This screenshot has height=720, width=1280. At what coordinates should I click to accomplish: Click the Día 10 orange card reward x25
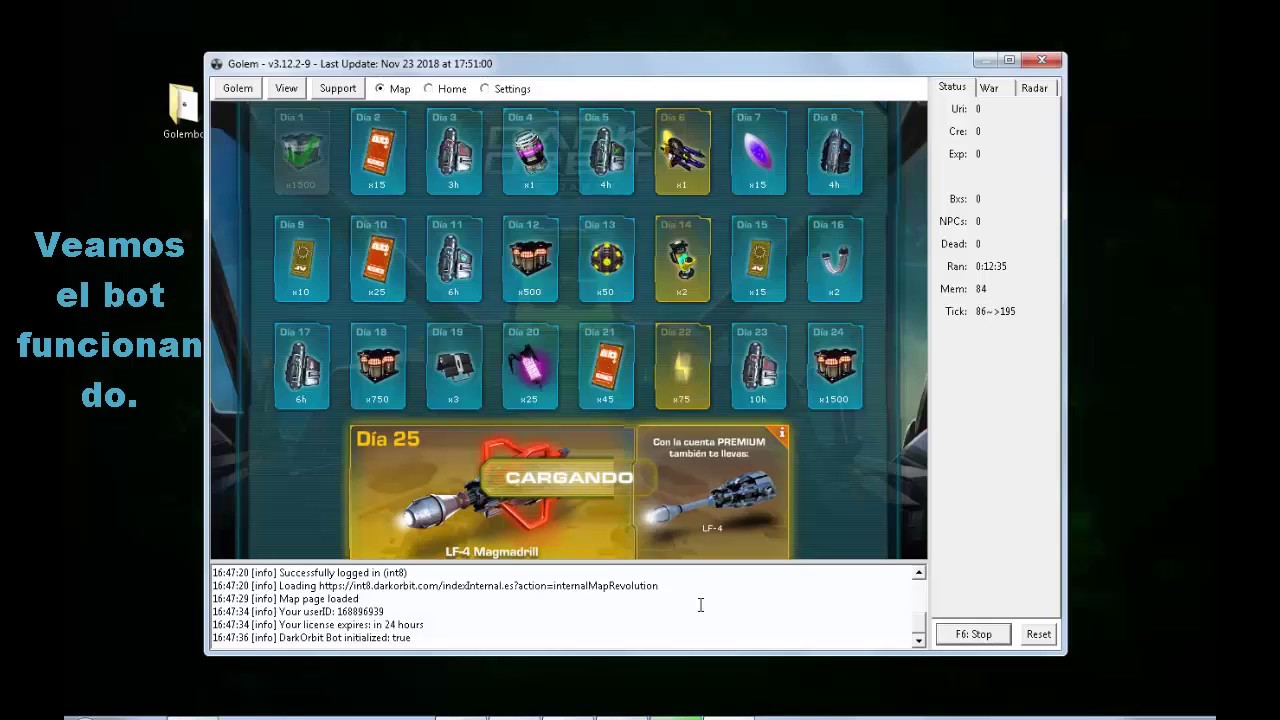pyautogui.click(x=377, y=259)
